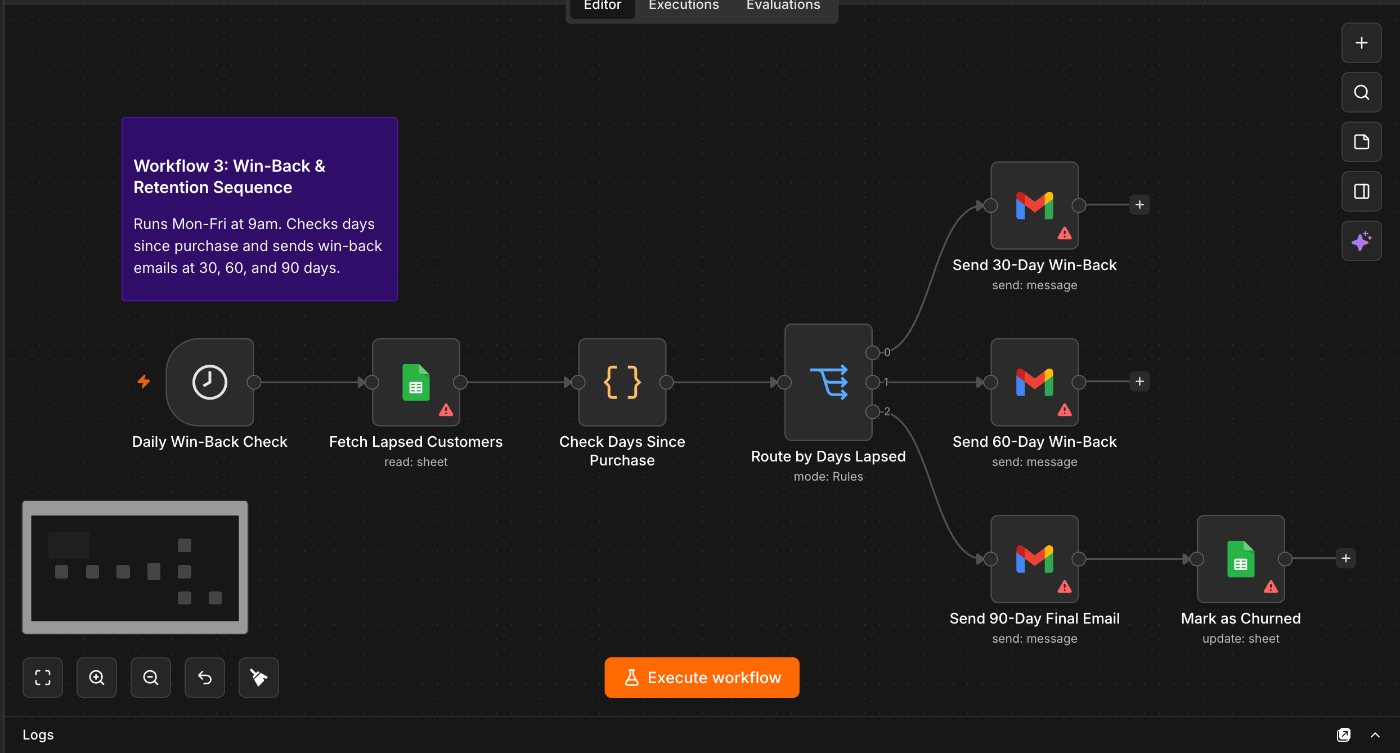The height and width of the screenshot is (753, 1400).
Task: Open the Daily Win-Back Check schedule trigger node
Action: 210,382
